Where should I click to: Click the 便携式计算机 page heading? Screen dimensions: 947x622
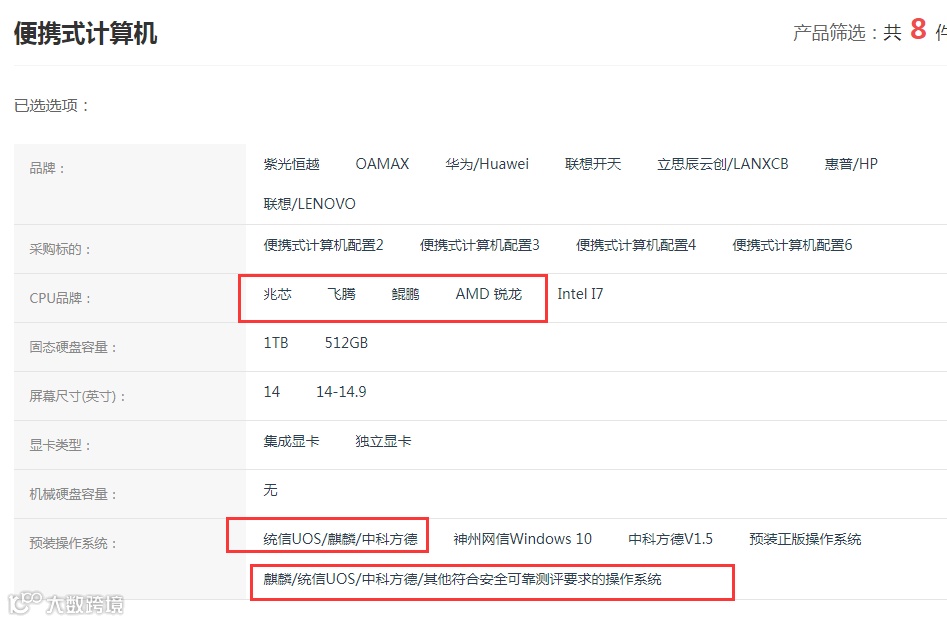[x=85, y=33]
